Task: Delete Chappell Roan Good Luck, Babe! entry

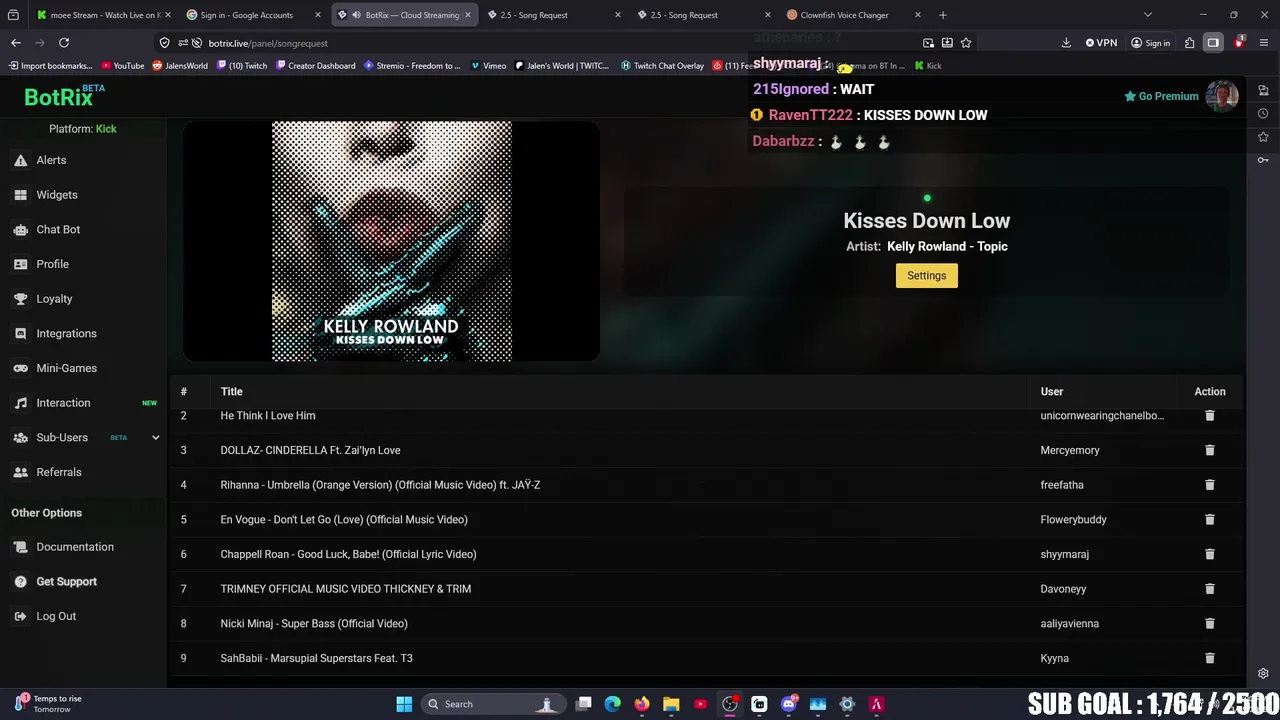Action: 1209,554
